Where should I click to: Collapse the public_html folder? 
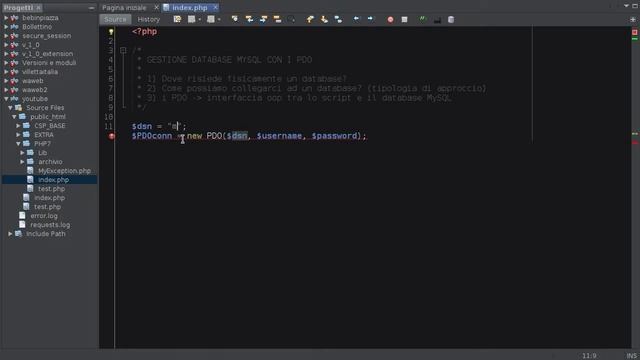[x=14, y=117]
